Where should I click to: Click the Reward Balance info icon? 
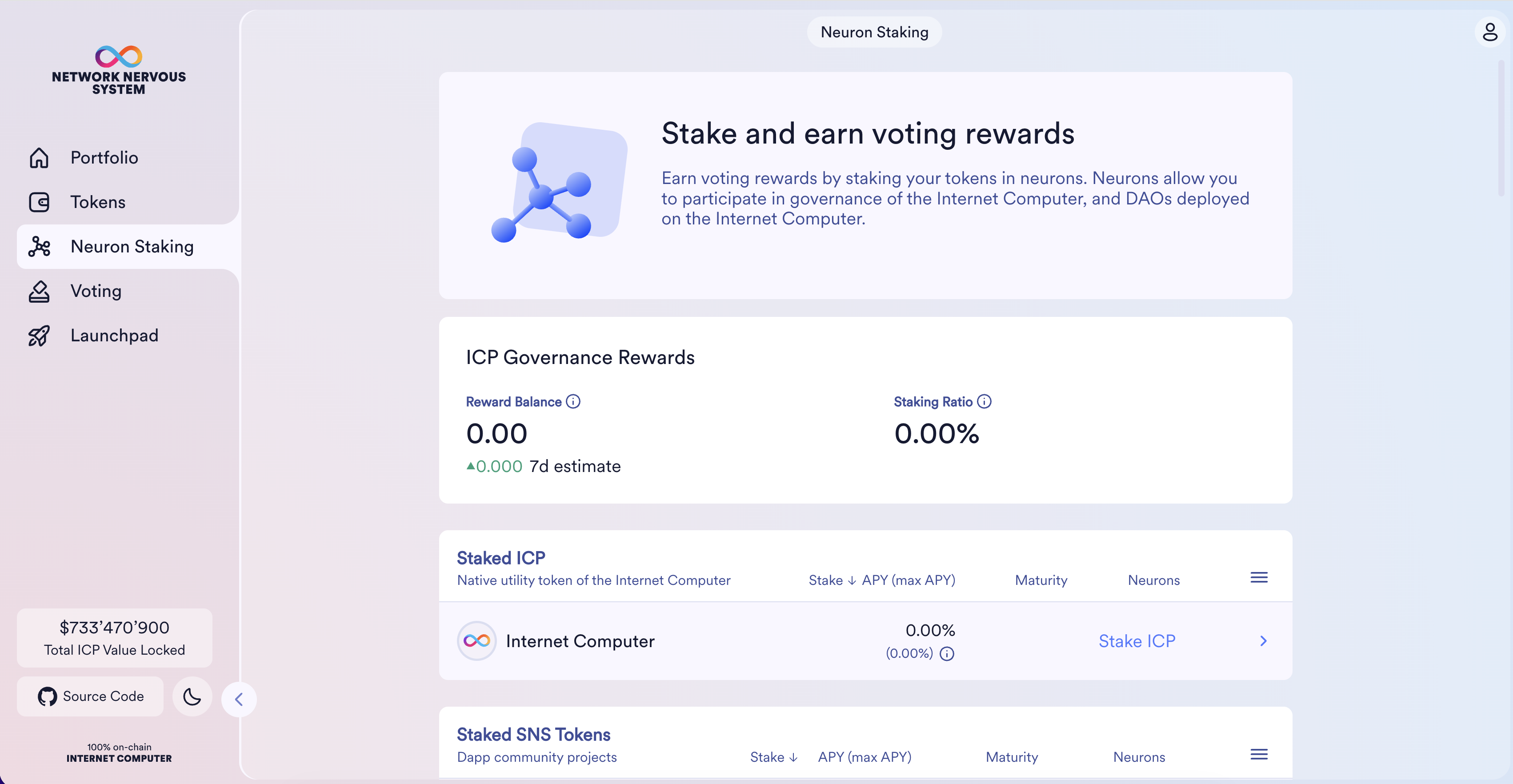click(x=572, y=402)
